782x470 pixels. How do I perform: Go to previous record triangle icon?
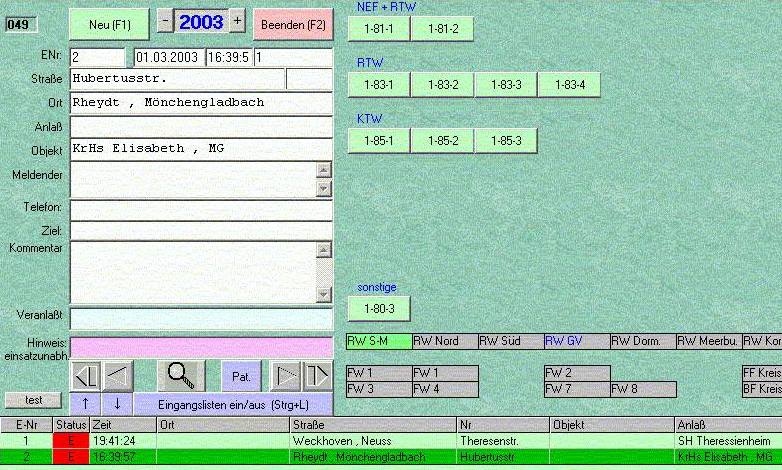click(x=118, y=376)
